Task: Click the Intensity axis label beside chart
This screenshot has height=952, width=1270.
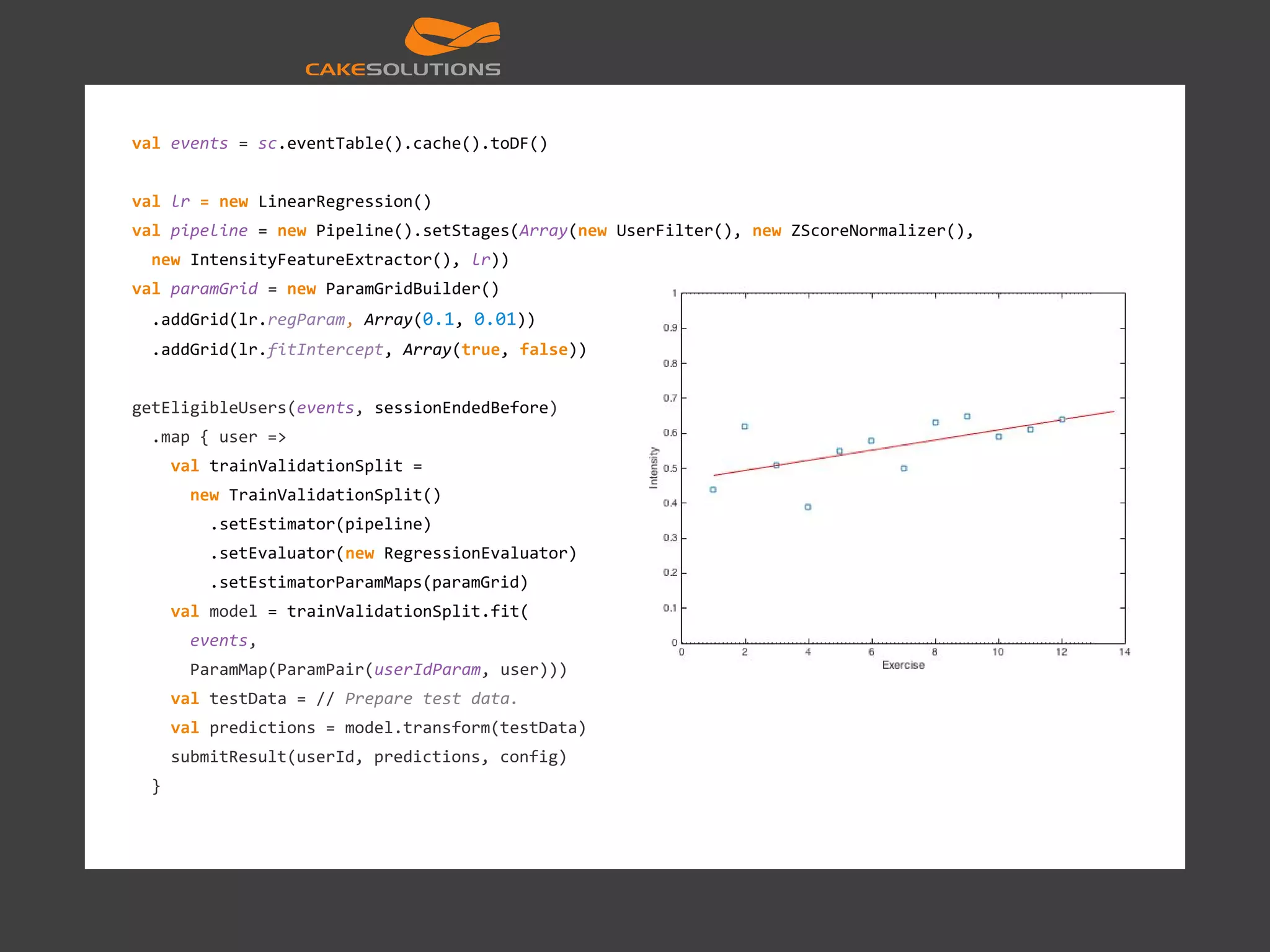Action: [x=653, y=468]
